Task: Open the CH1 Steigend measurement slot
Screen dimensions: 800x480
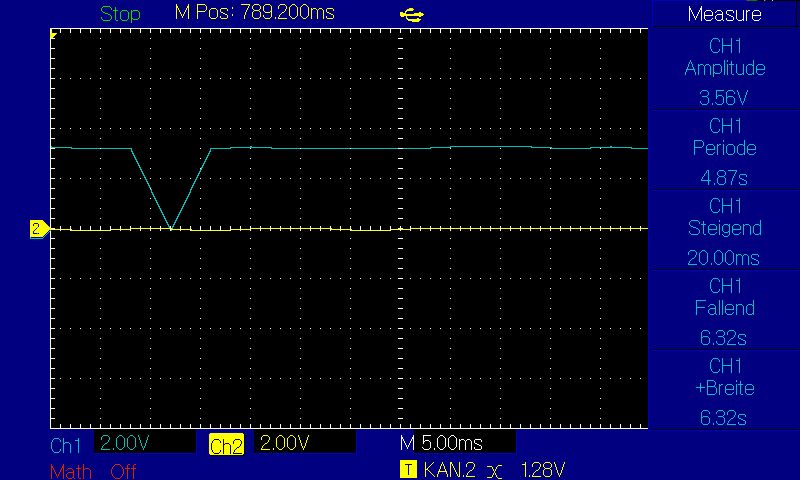Action: click(x=724, y=229)
